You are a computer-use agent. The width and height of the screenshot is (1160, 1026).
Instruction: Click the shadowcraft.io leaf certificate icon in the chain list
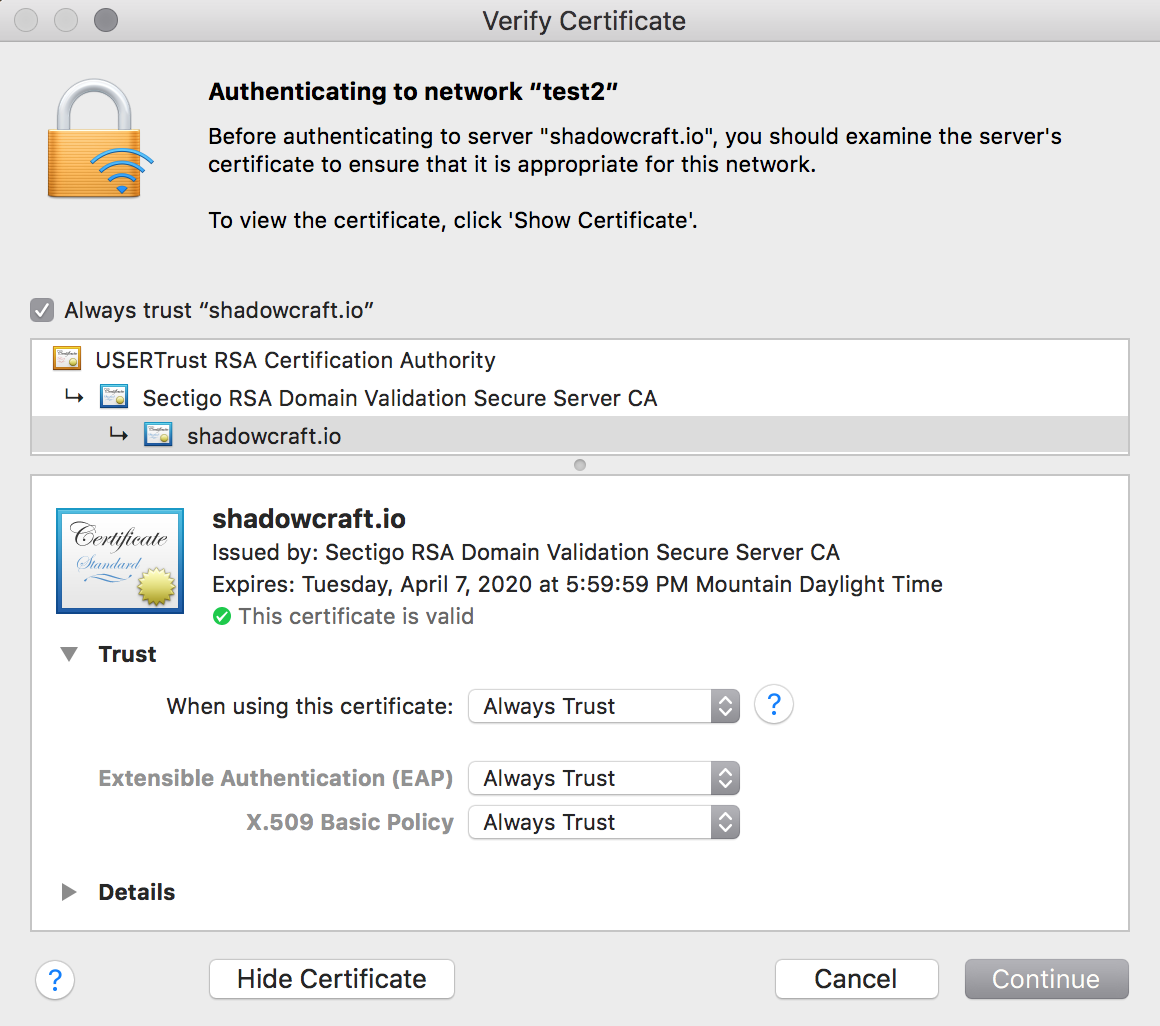pos(158,435)
